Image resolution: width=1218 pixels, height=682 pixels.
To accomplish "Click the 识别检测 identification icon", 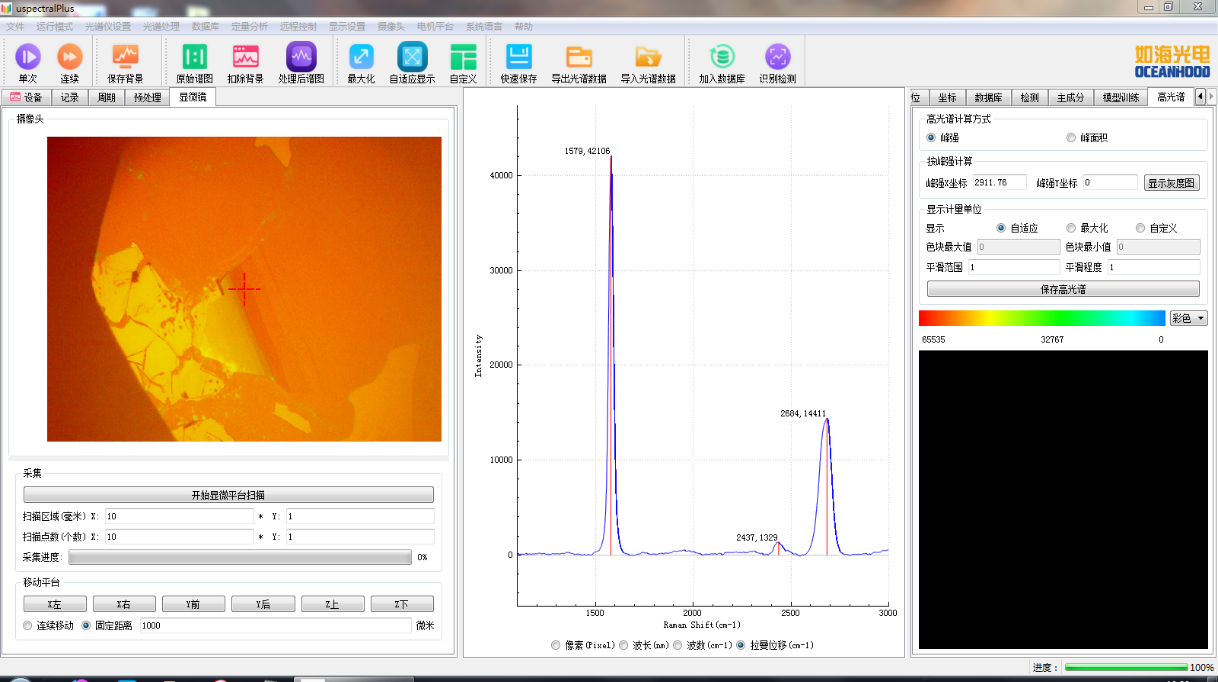I will (x=777, y=57).
